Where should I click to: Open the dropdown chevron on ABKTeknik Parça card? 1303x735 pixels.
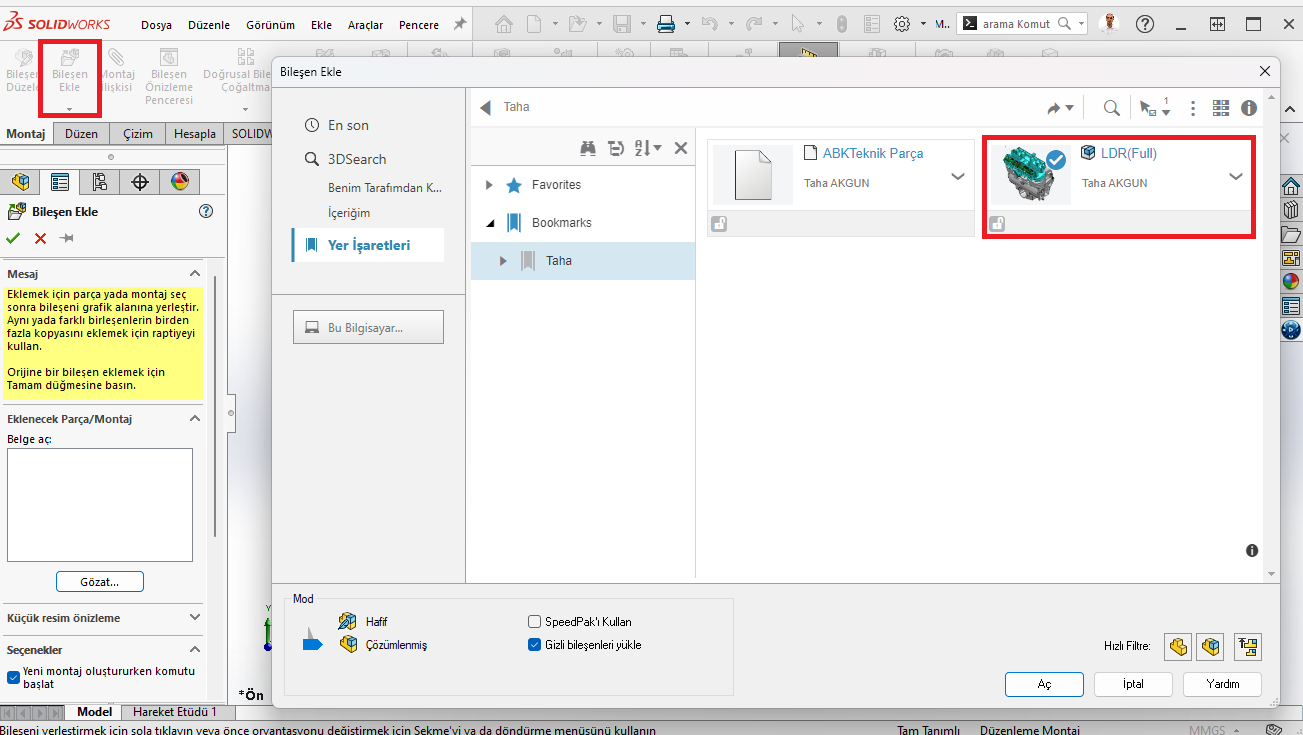(957, 177)
